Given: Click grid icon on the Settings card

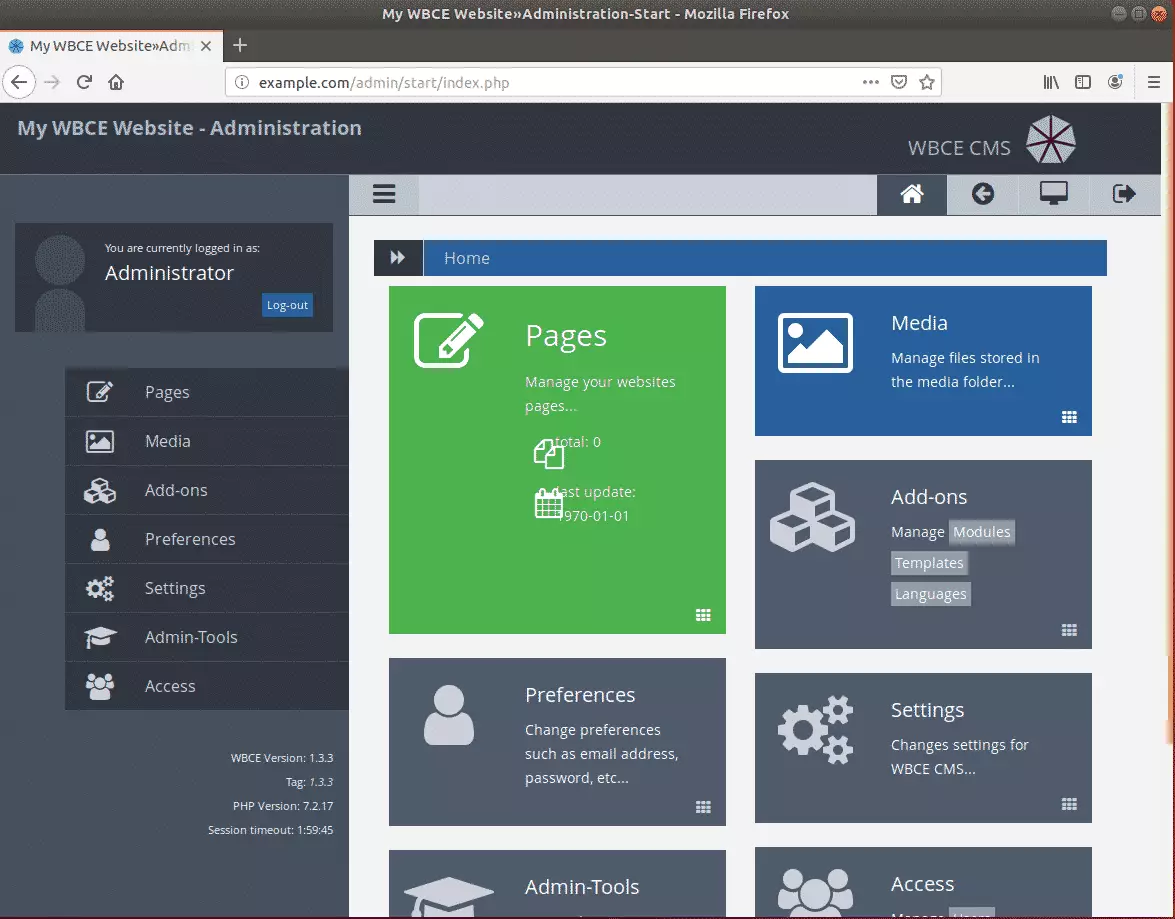Looking at the screenshot, I should [1069, 804].
